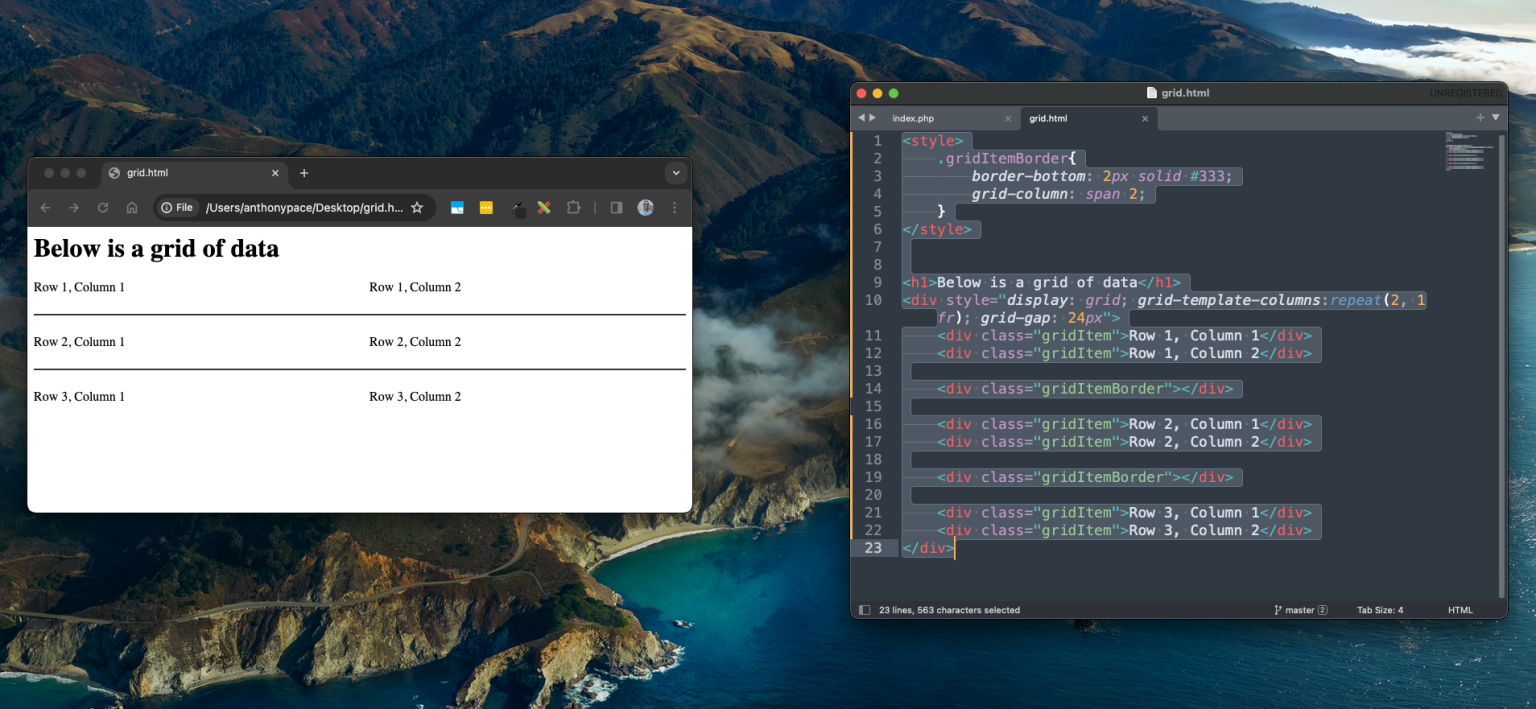Switch to the index.php tab
The width and height of the screenshot is (1536, 709).
(x=915, y=118)
